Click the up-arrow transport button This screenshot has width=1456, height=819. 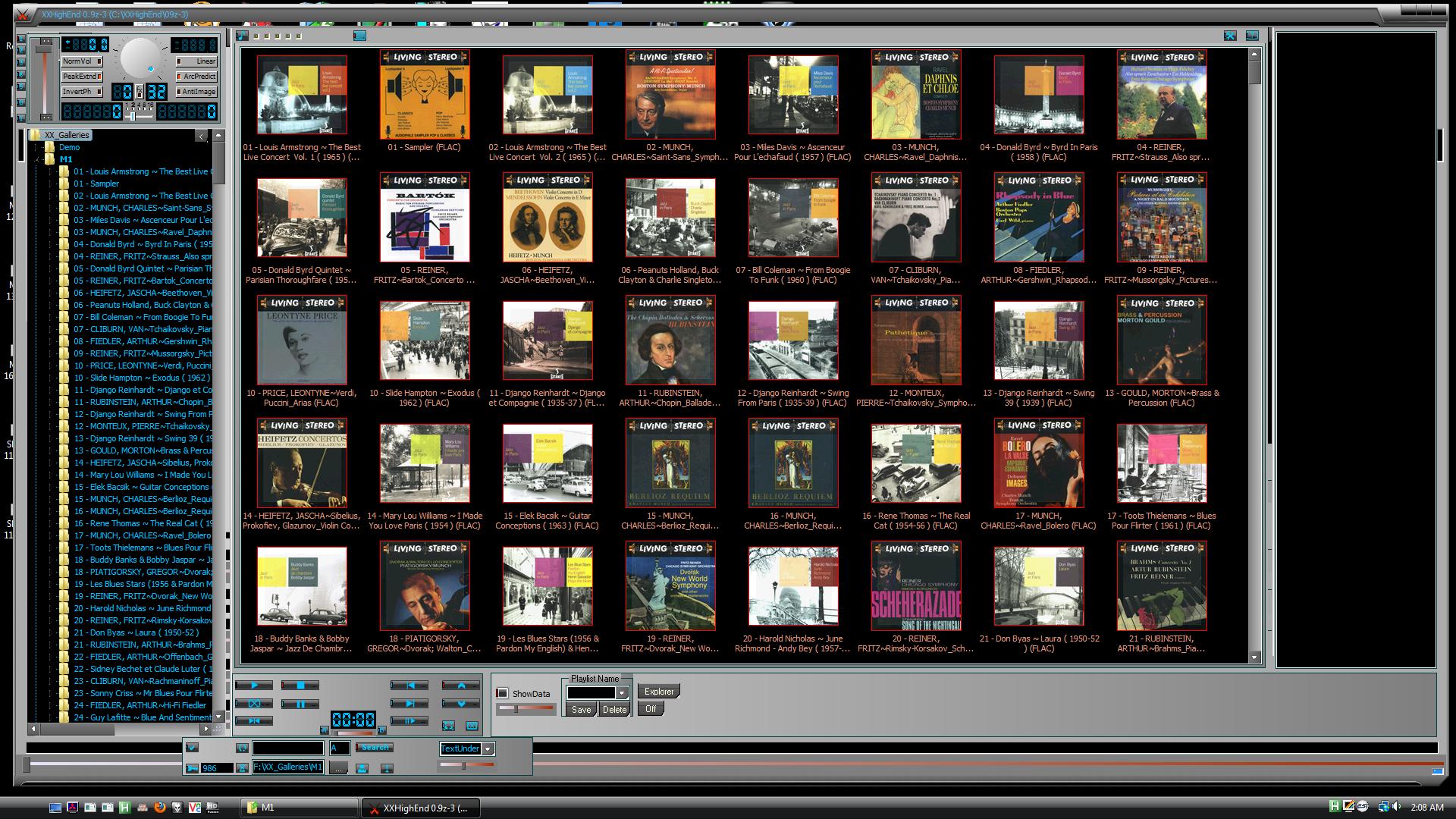click(461, 685)
